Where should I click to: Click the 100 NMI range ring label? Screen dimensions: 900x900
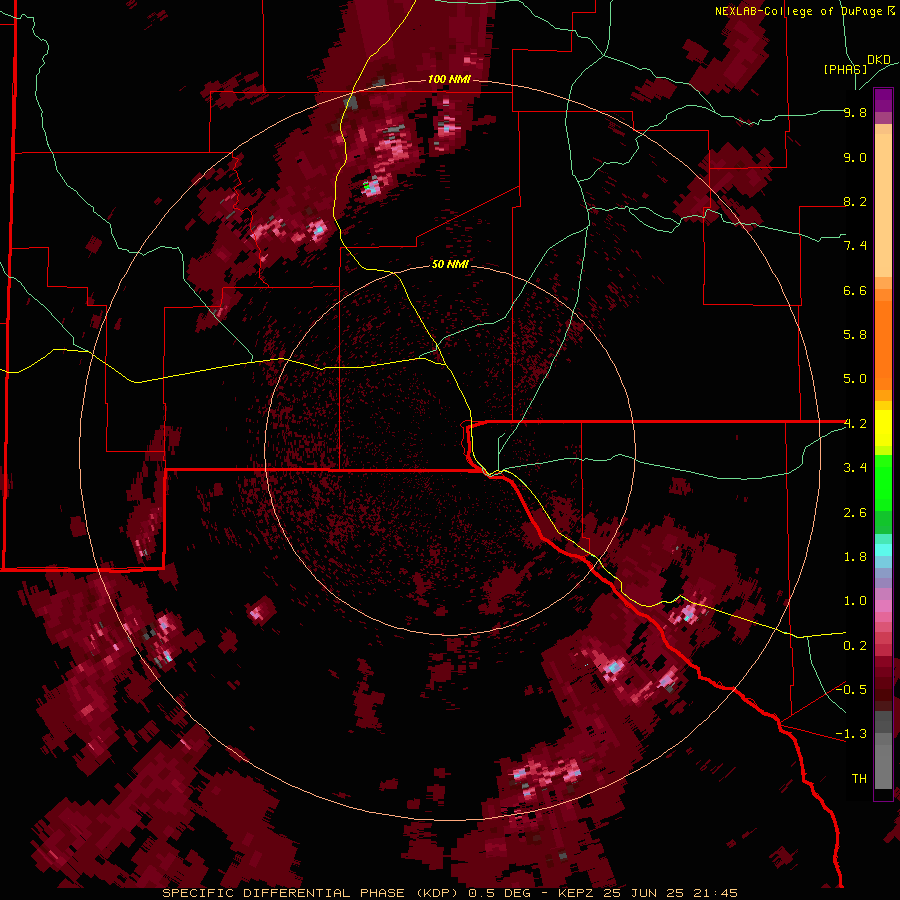click(x=449, y=79)
